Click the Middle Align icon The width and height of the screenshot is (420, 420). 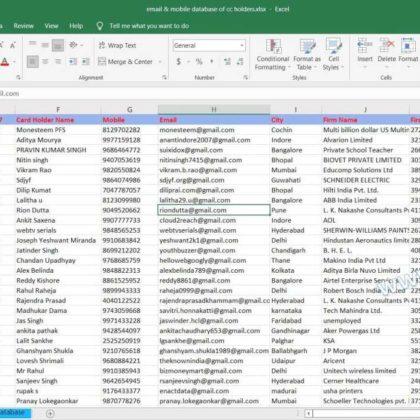point(45,44)
